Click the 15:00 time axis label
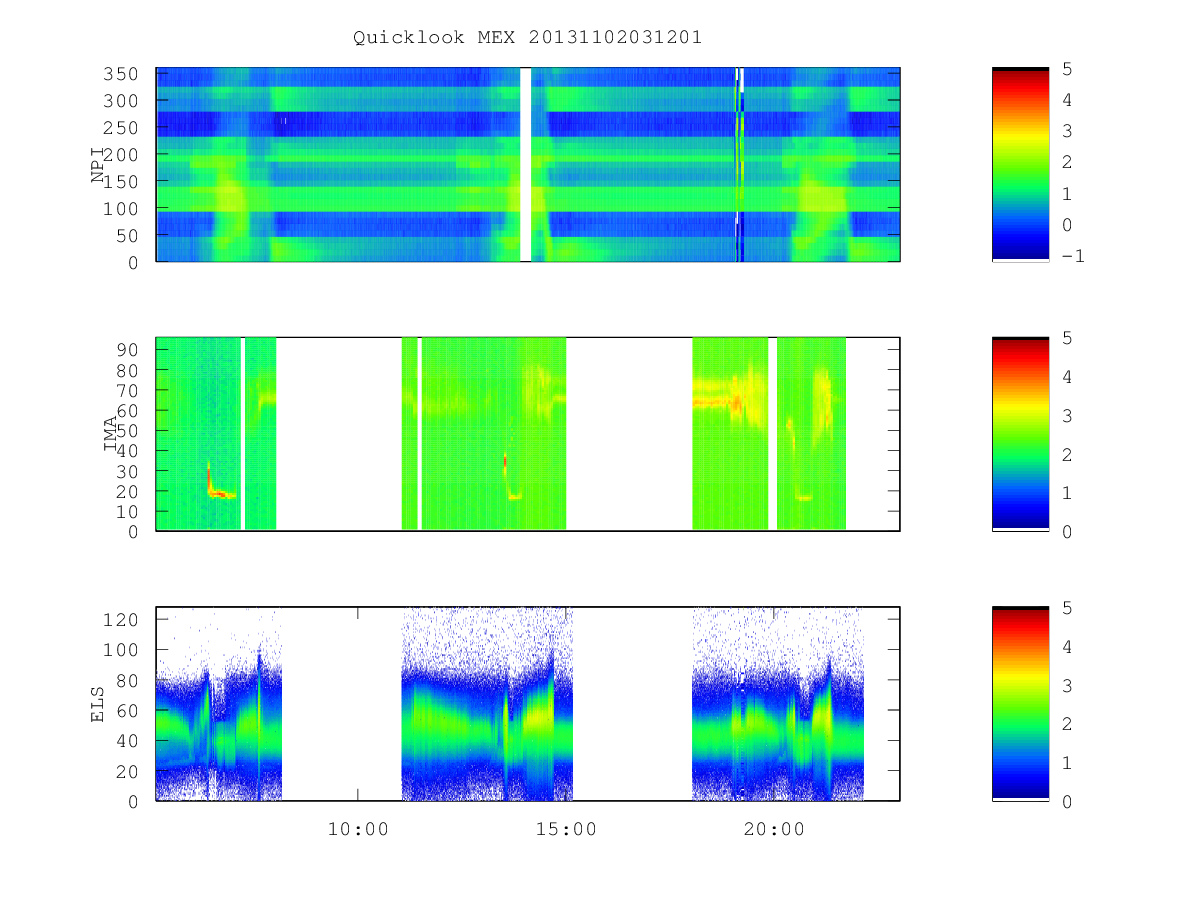Image resolution: width=1200 pixels, height=900 pixels. (x=566, y=829)
